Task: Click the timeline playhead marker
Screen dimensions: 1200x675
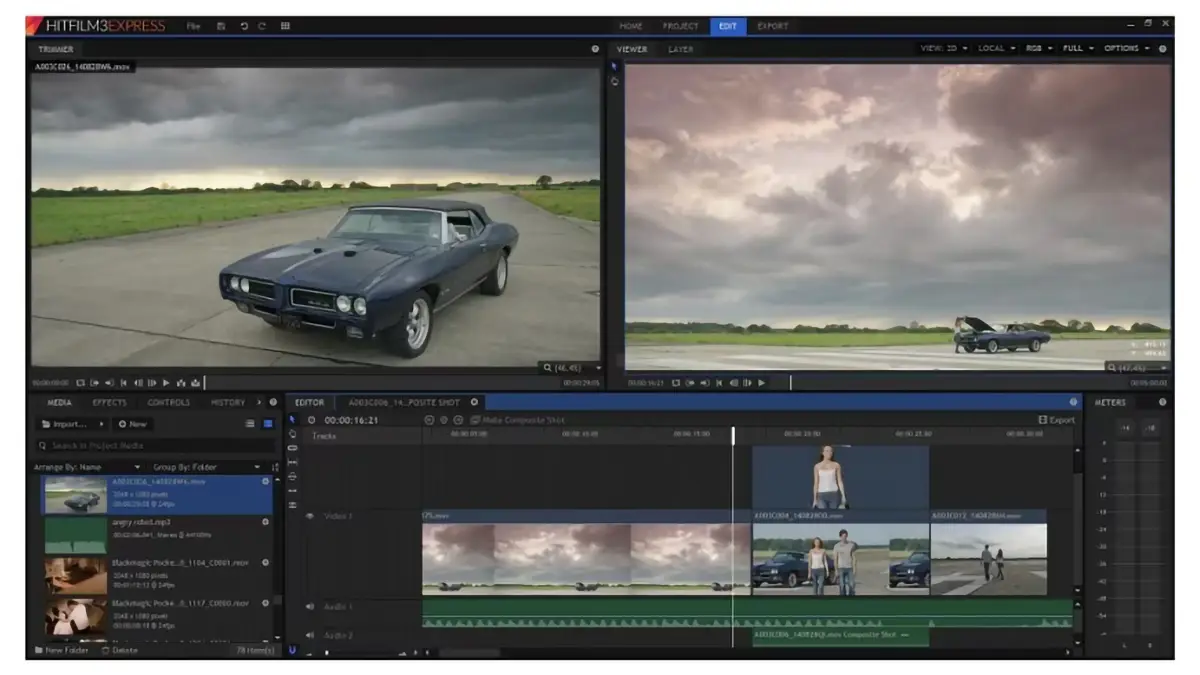Action: point(733,435)
